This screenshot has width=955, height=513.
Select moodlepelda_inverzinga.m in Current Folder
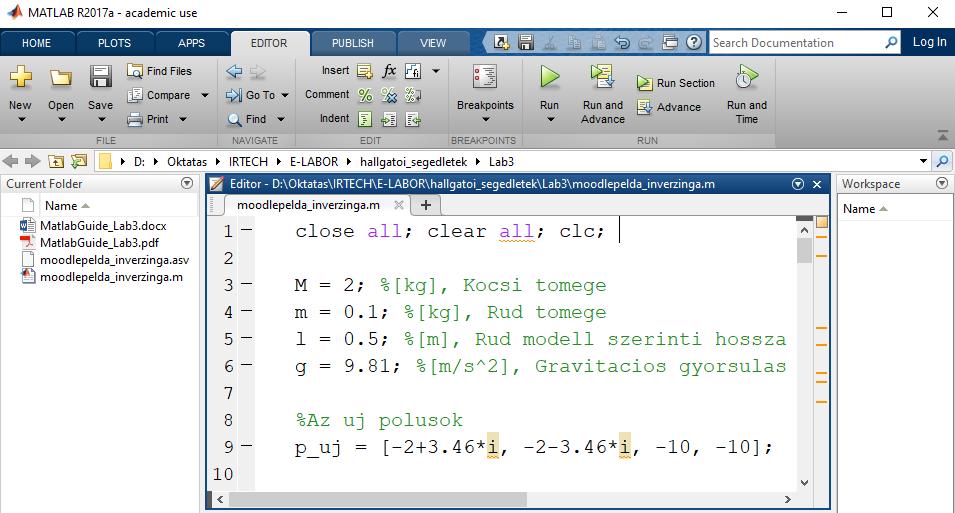point(111,277)
